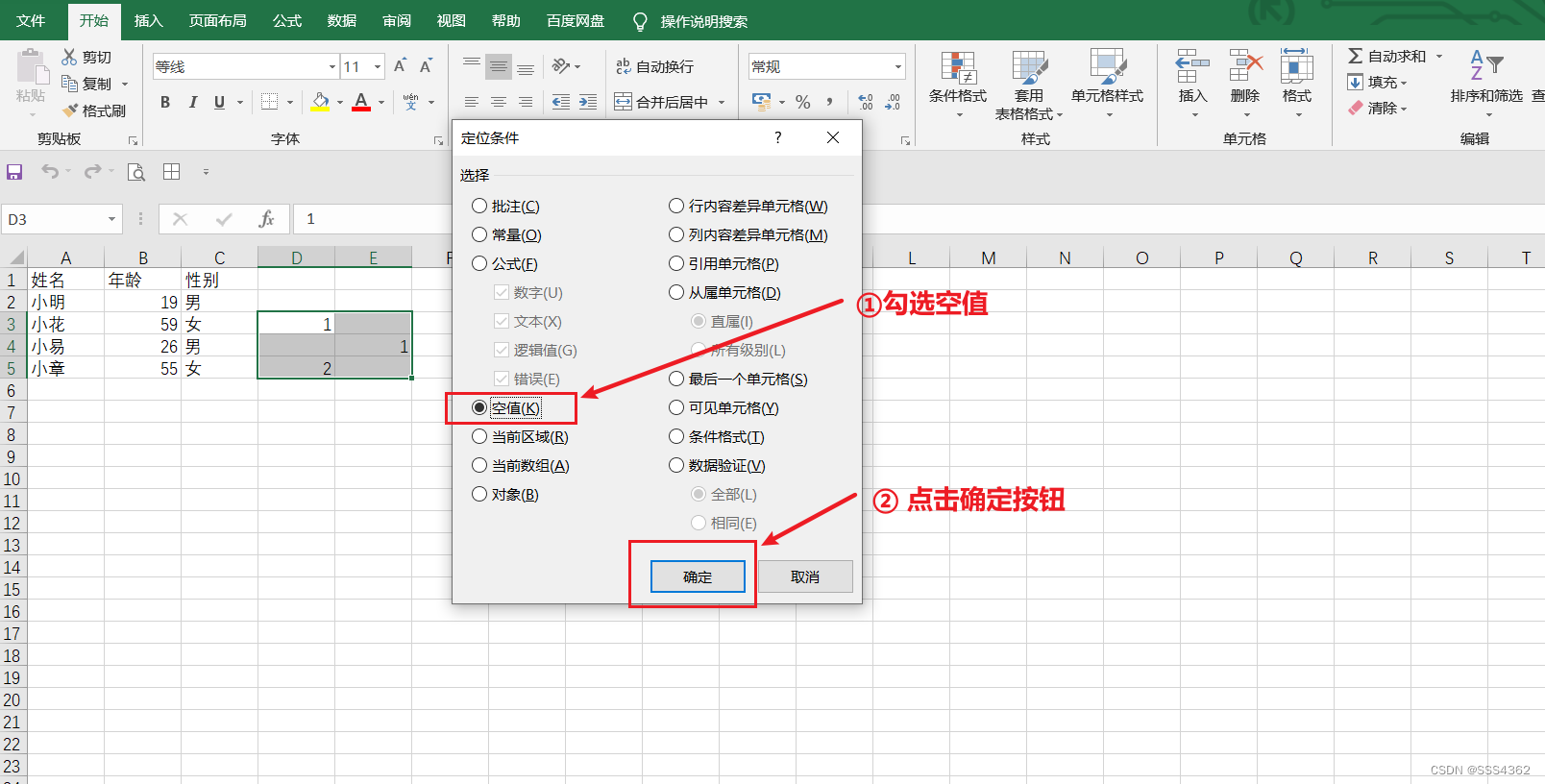Image resolution: width=1545 pixels, height=784 pixels.
Task: Open the font size dropdown showing 11
Action: (x=378, y=66)
